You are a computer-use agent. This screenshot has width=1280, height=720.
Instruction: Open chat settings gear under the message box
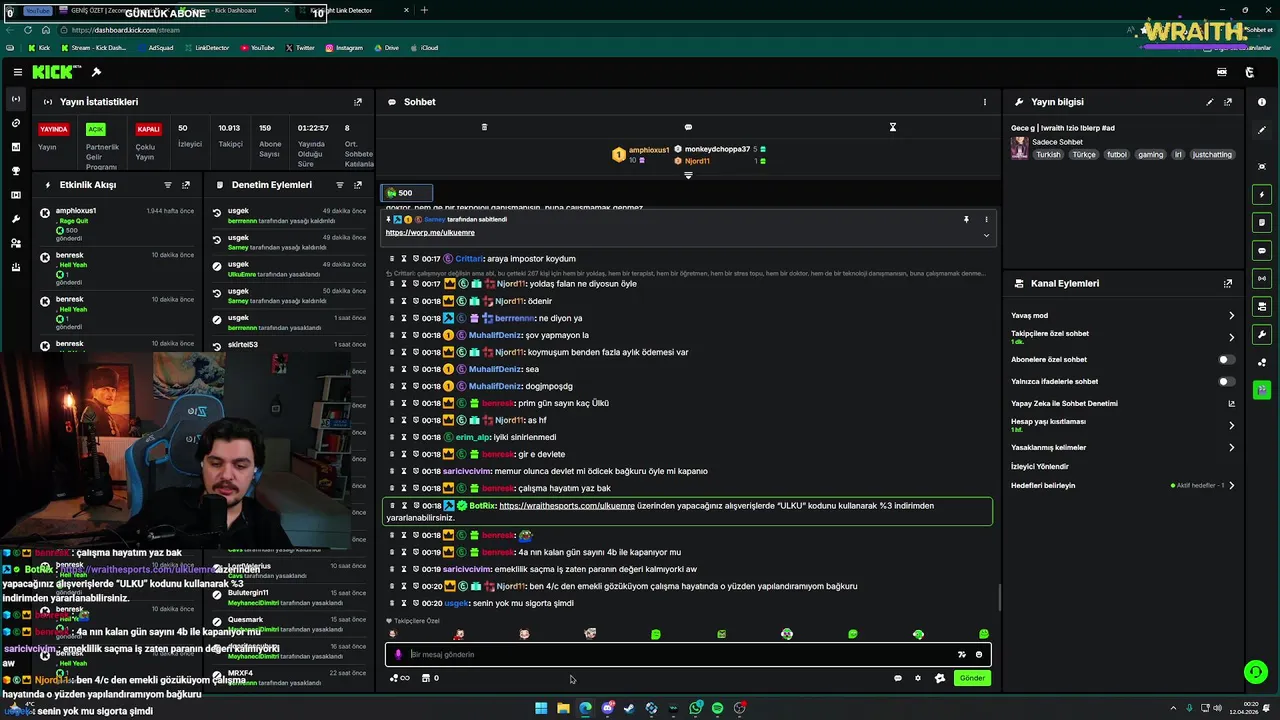[918, 678]
